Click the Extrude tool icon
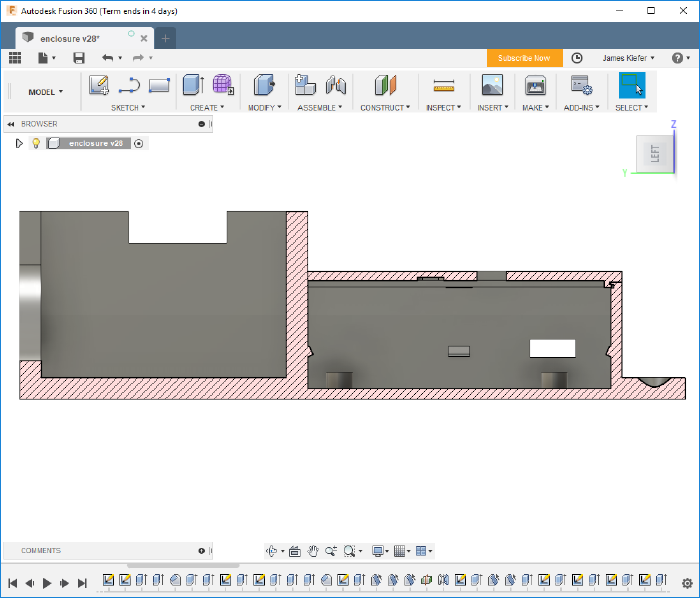 [x=194, y=85]
